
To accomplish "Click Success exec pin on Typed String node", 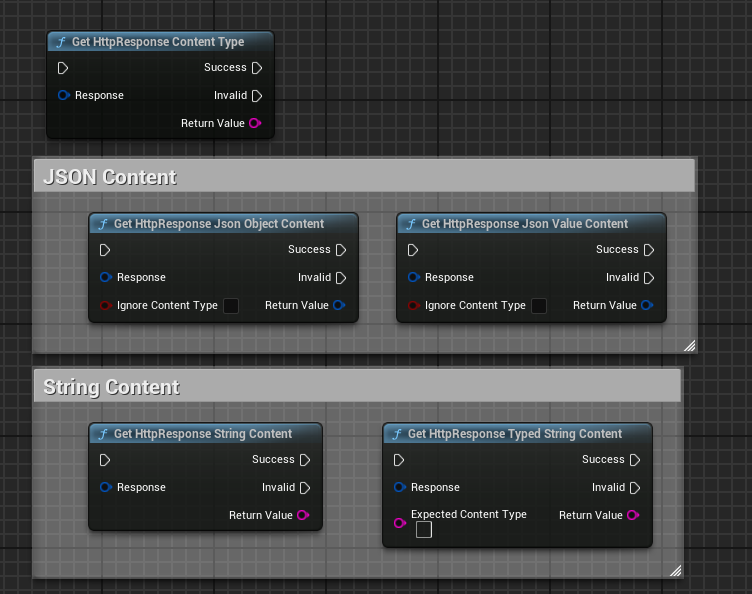I will (x=635, y=460).
